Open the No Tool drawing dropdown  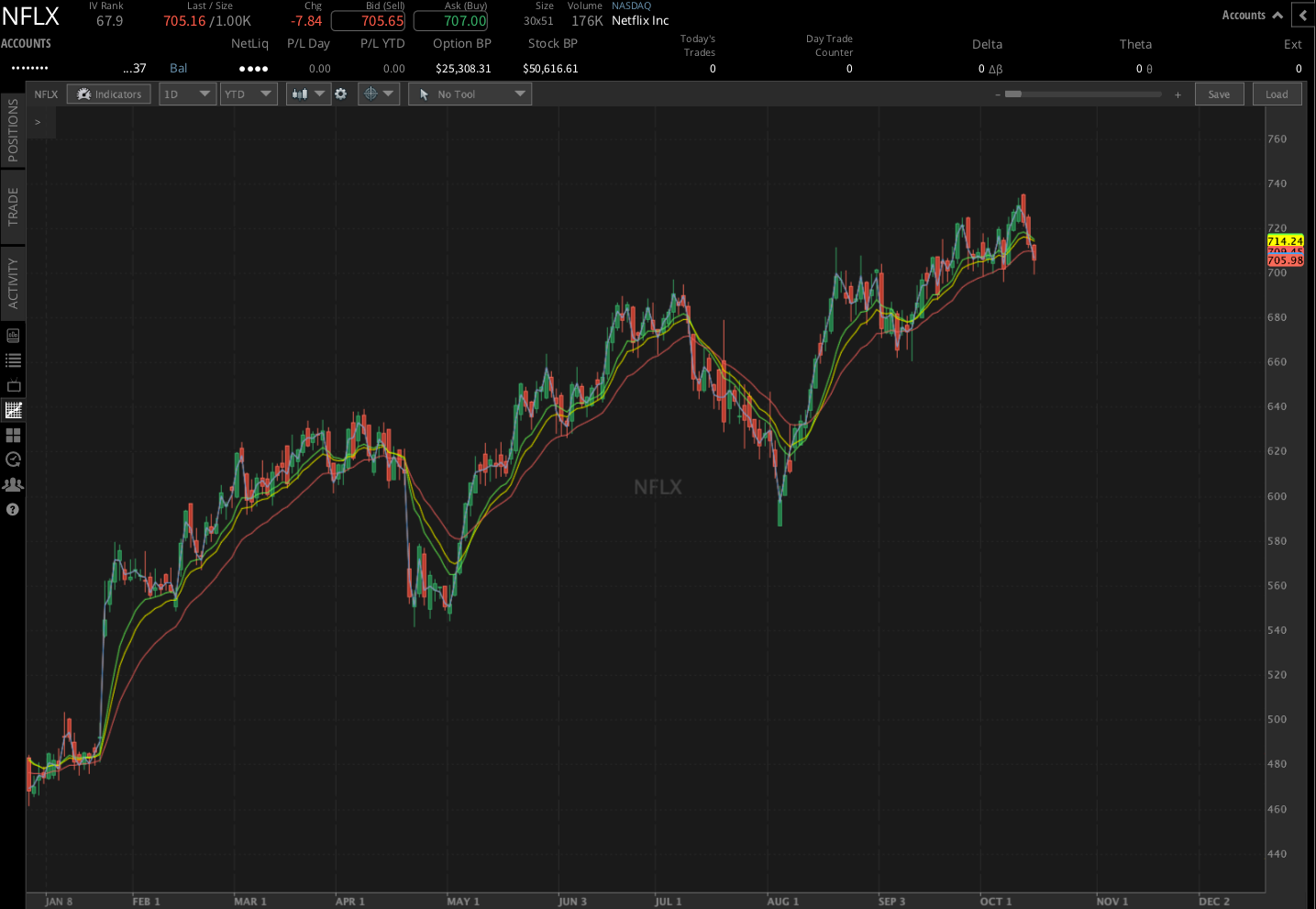click(x=470, y=94)
